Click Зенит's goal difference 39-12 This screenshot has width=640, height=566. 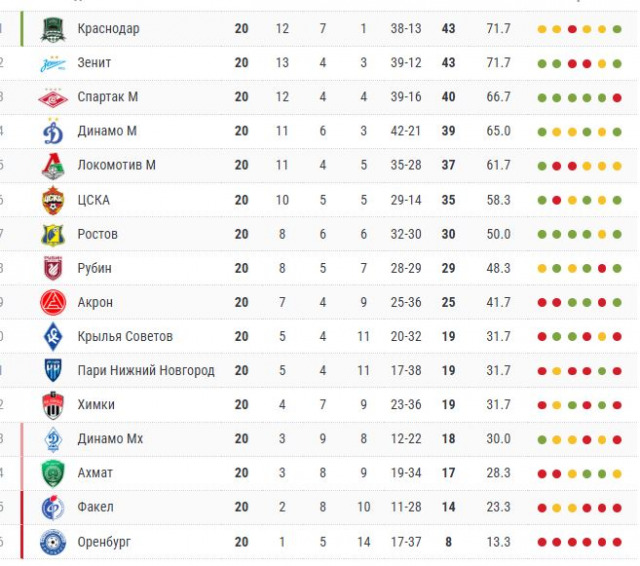[406, 63]
